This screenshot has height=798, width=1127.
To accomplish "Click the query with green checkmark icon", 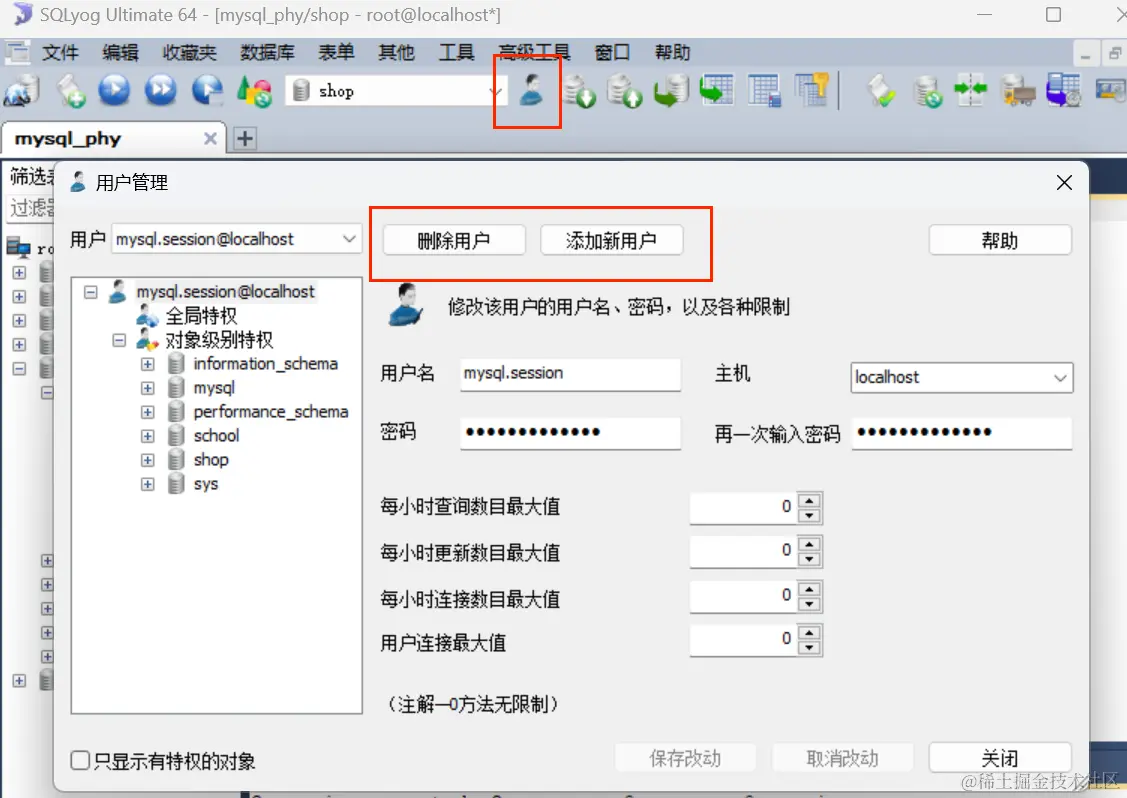I will 881,91.
